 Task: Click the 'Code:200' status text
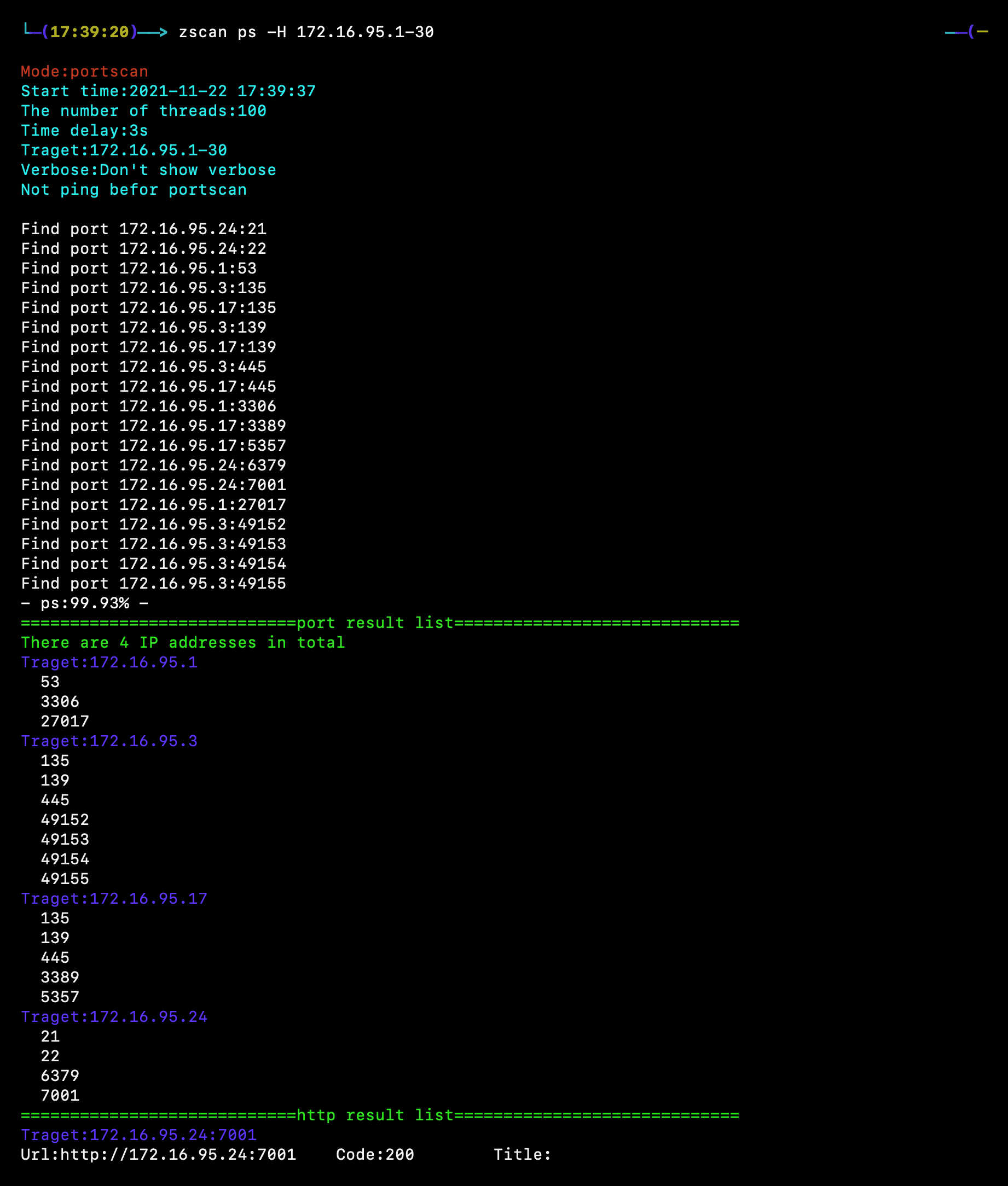point(375,1155)
